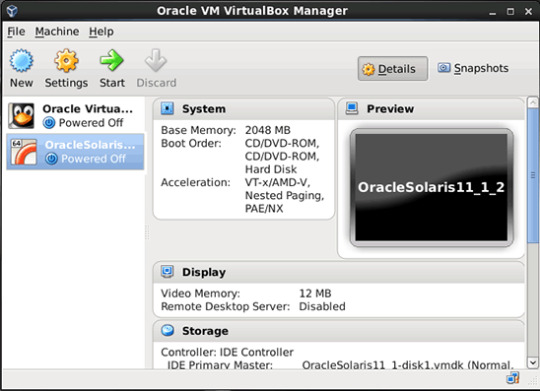This screenshot has height=391, width=540.
Task: Toggle the Details view button
Action: [x=393, y=69]
